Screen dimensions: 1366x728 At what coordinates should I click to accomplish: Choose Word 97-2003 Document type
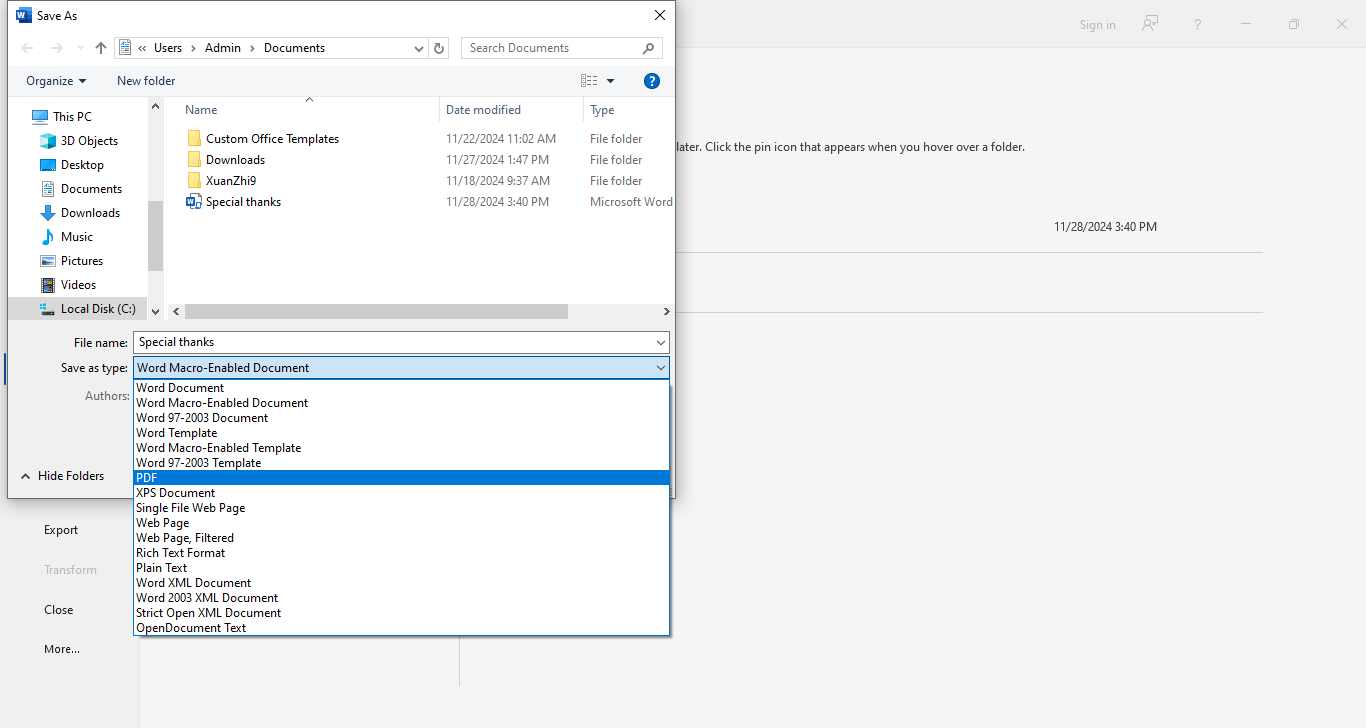click(x=401, y=418)
